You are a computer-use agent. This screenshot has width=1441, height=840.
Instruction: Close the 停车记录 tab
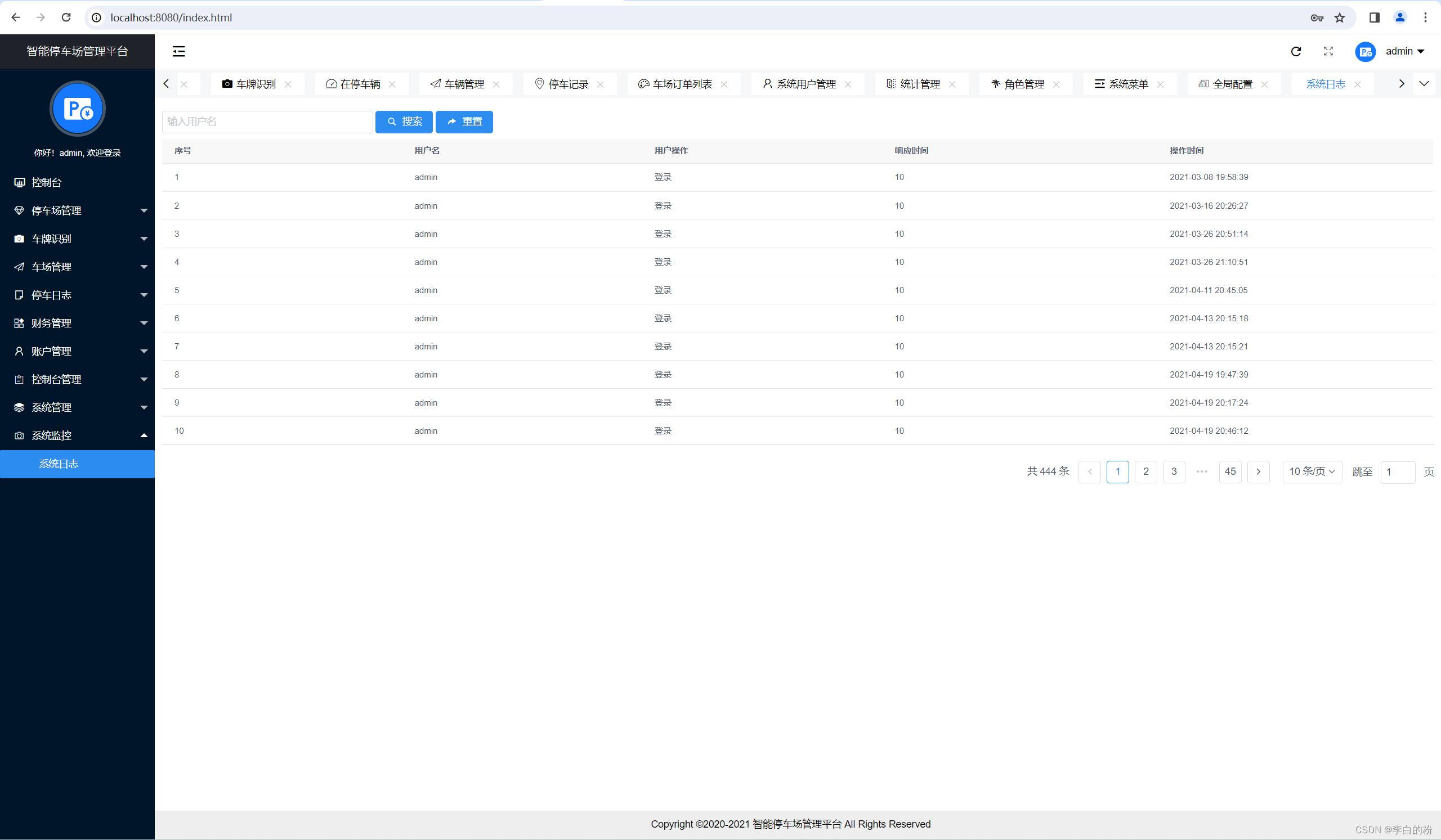(601, 84)
